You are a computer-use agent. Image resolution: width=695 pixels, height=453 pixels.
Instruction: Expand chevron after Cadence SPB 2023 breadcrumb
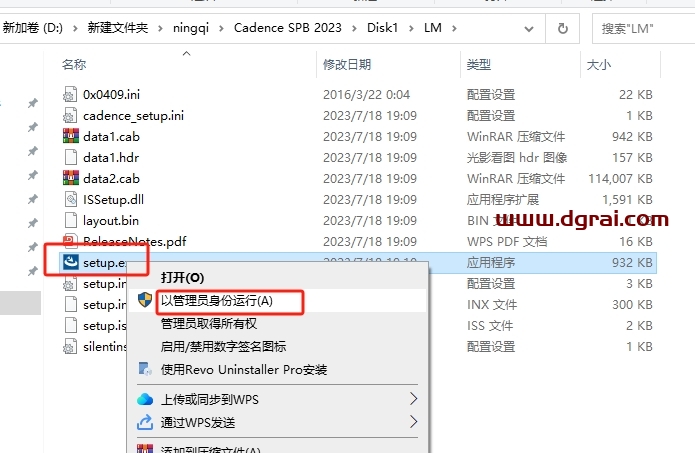click(354, 28)
